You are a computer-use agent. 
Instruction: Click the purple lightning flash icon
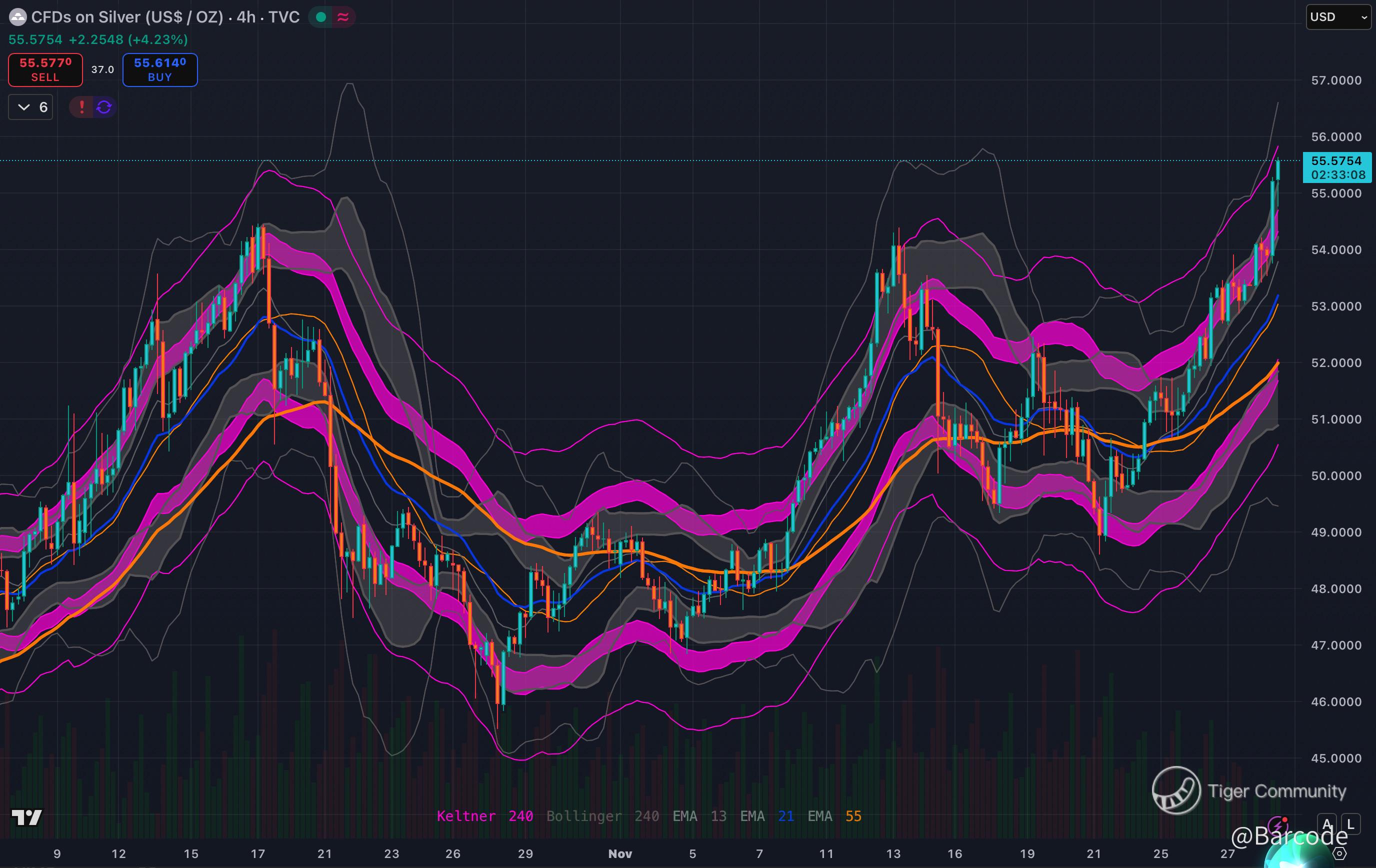(1276, 825)
